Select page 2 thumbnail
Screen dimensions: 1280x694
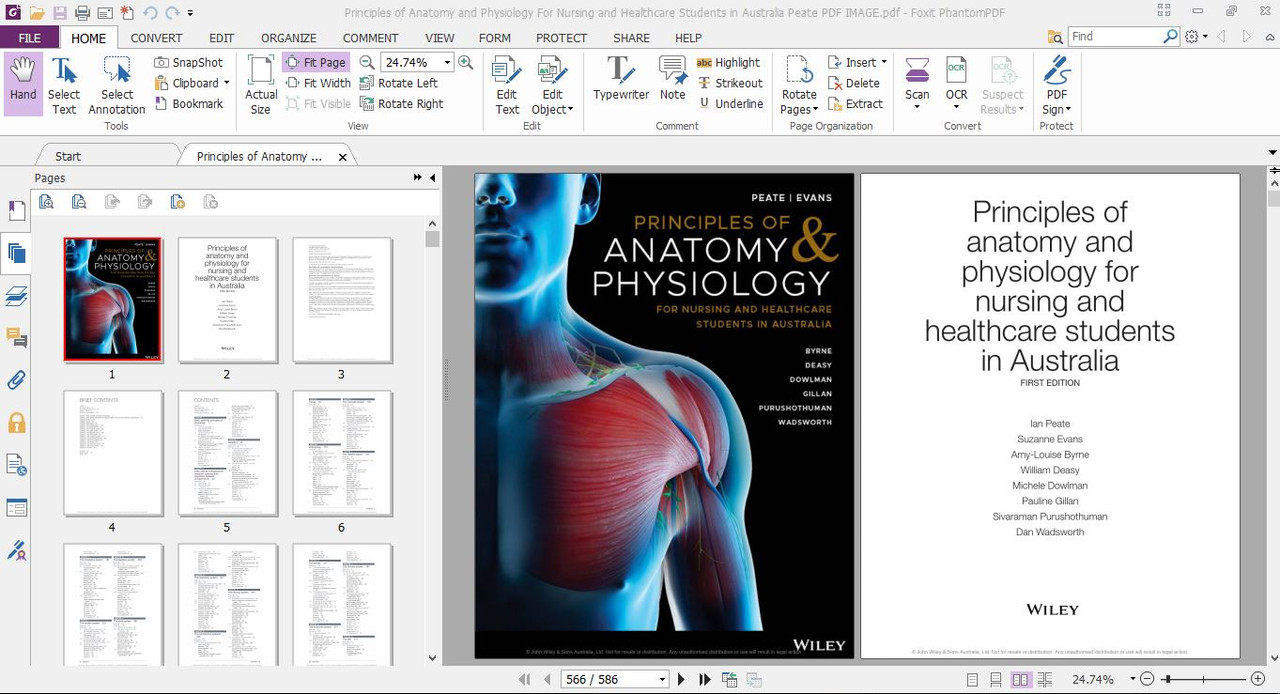click(x=227, y=300)
